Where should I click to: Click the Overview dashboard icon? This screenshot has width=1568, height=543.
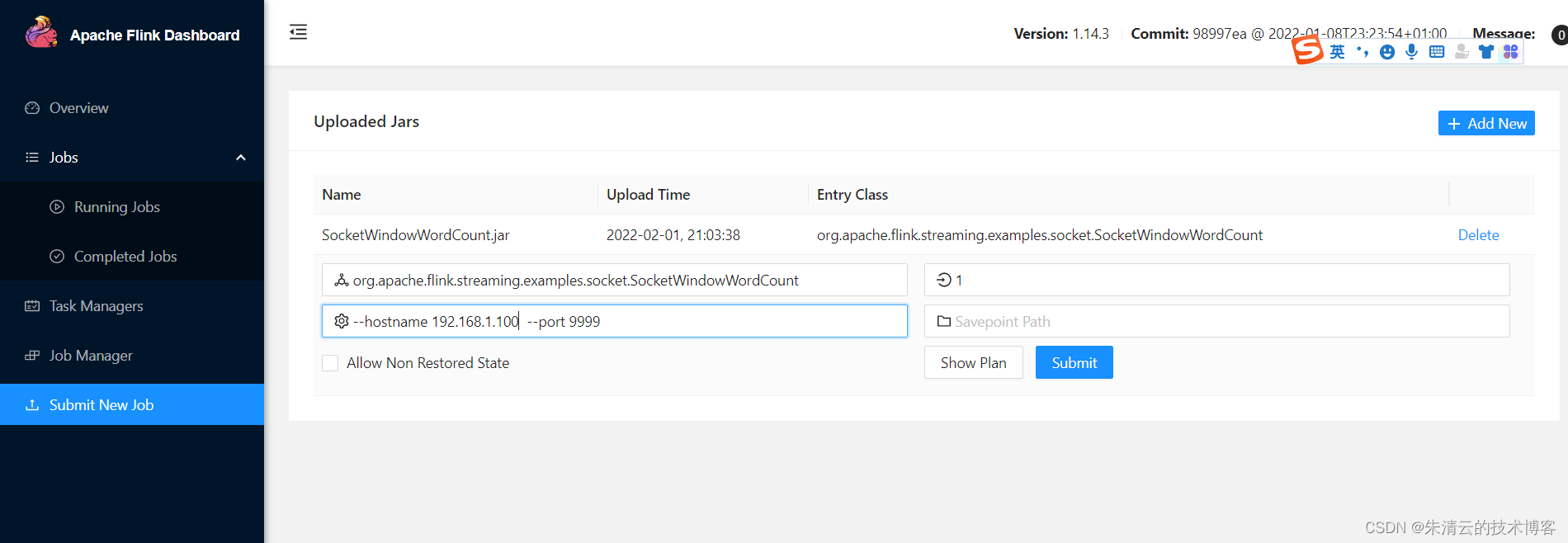[32, 108]
